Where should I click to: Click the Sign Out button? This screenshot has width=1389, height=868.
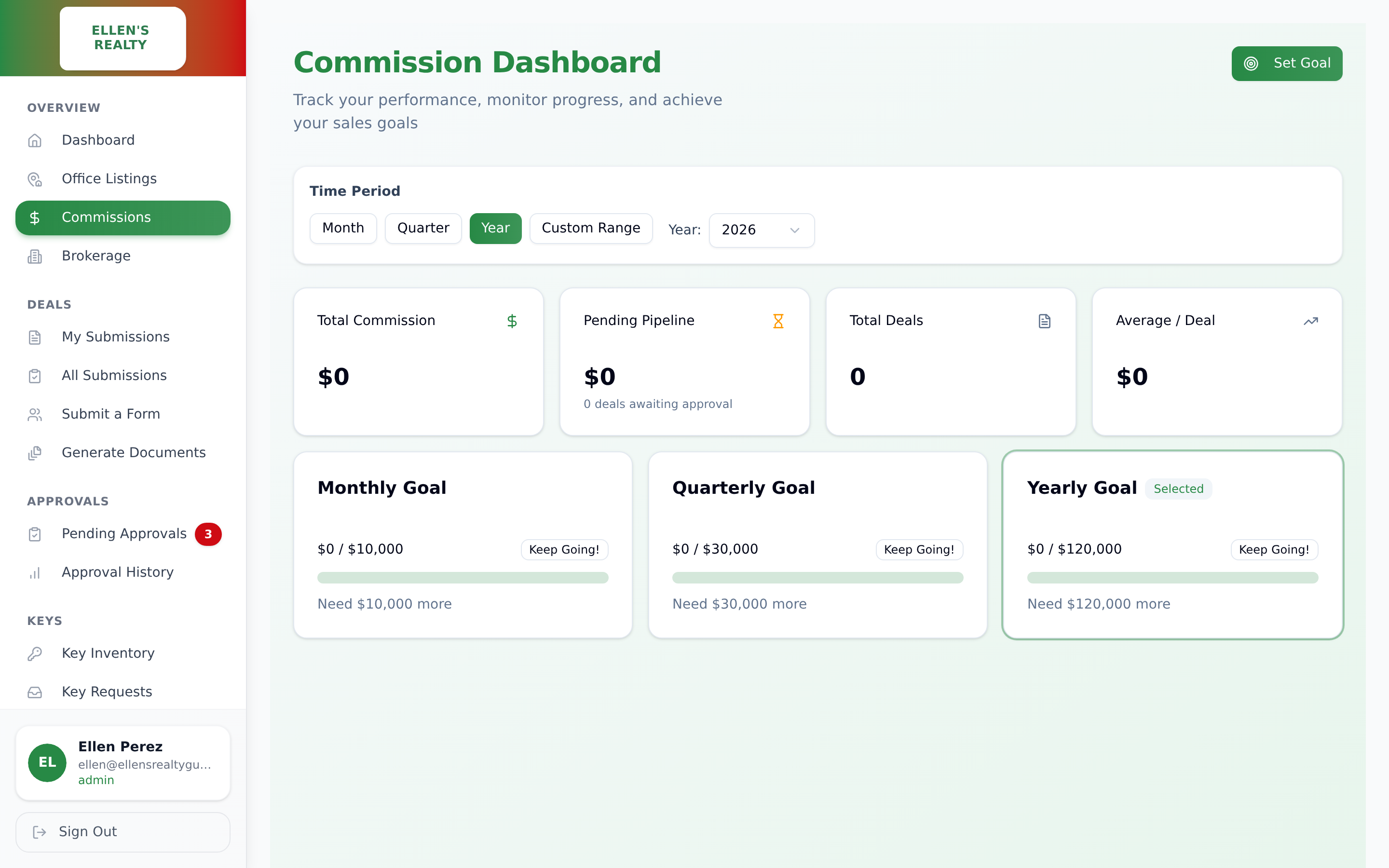[x=123, y=831]
